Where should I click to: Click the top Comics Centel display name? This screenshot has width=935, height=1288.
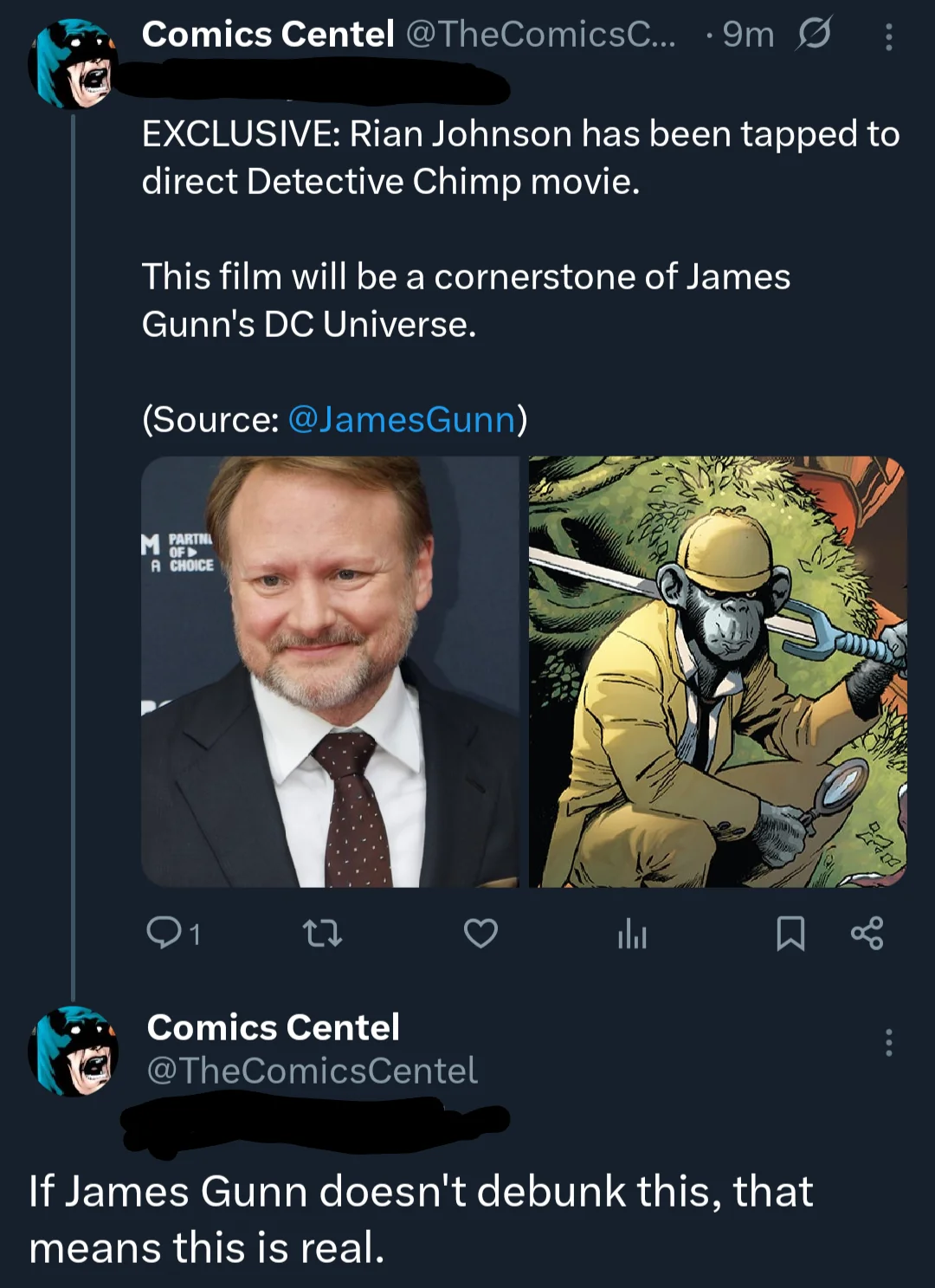pyautogui.click(x=268, y=35)
